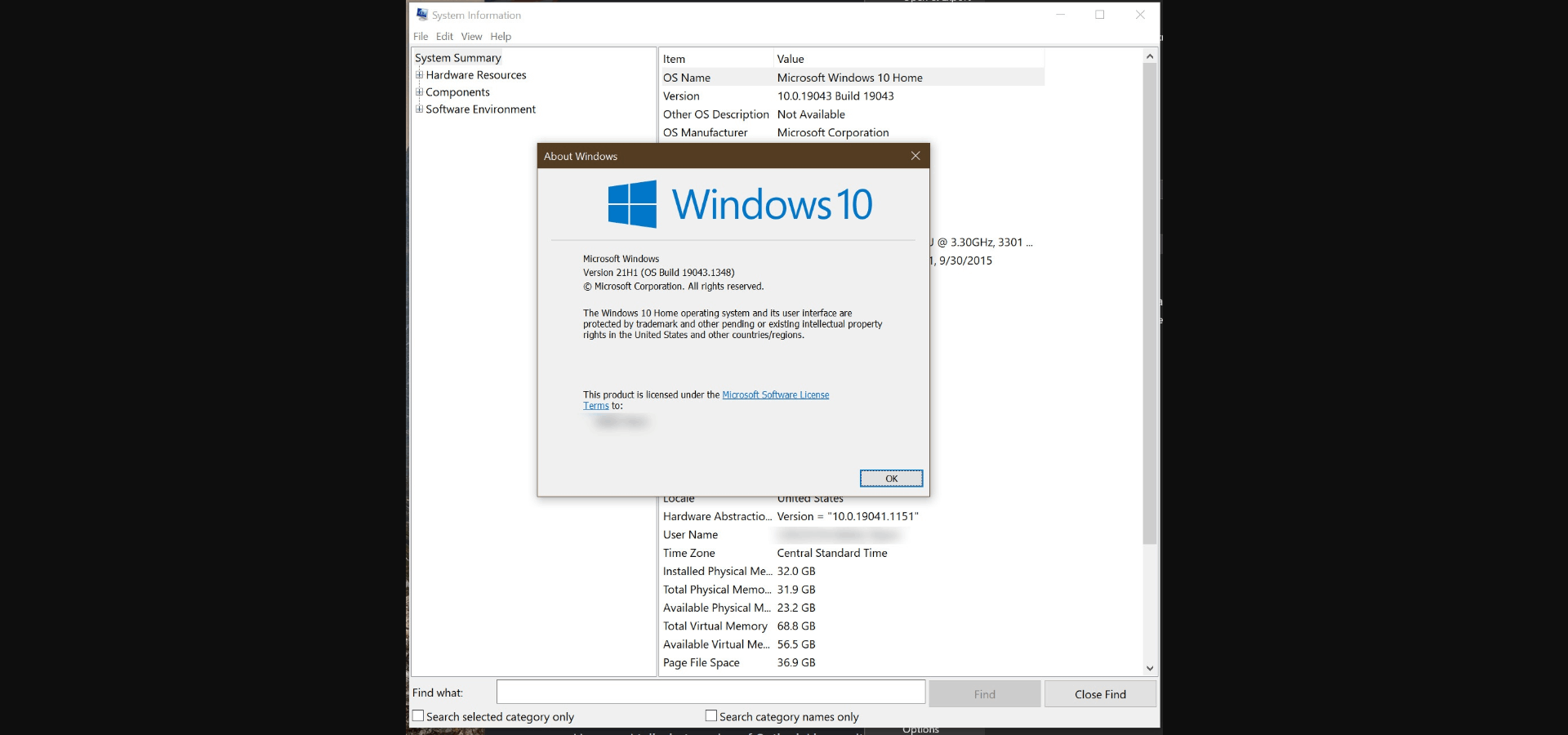Enable Search selected category only checkbox
This screenshot has width=1568, height=735.
tap(418, 715)
